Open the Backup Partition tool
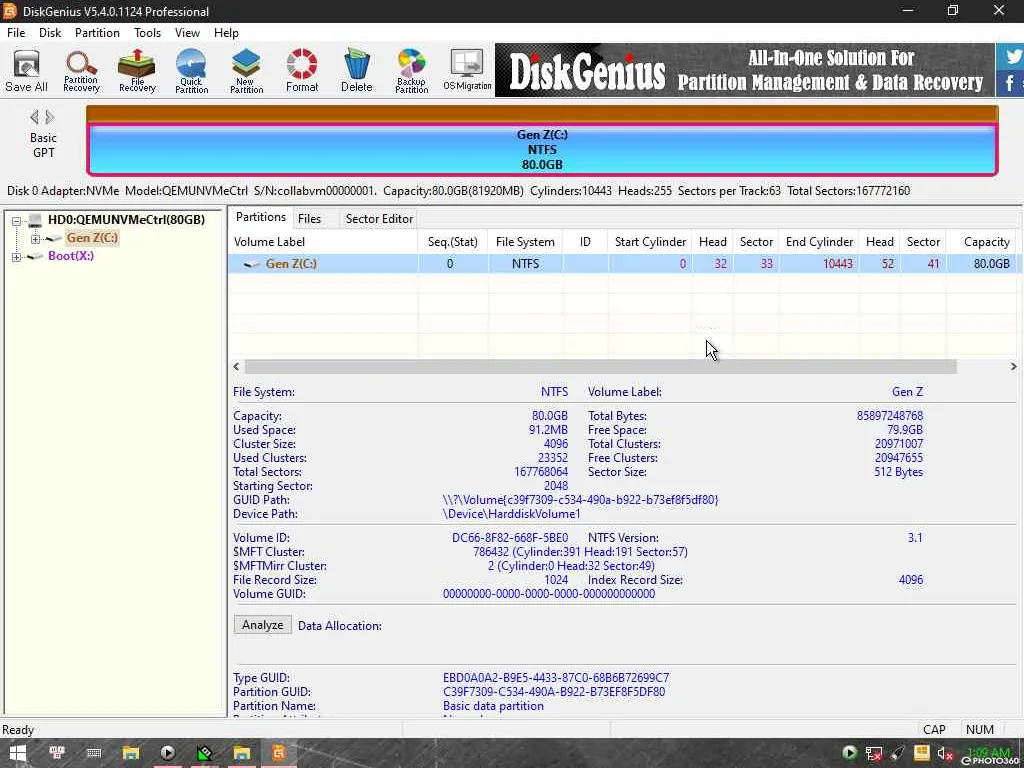Screen dimensions: 1024x768 pyautogui.click(x=411, y=71)
